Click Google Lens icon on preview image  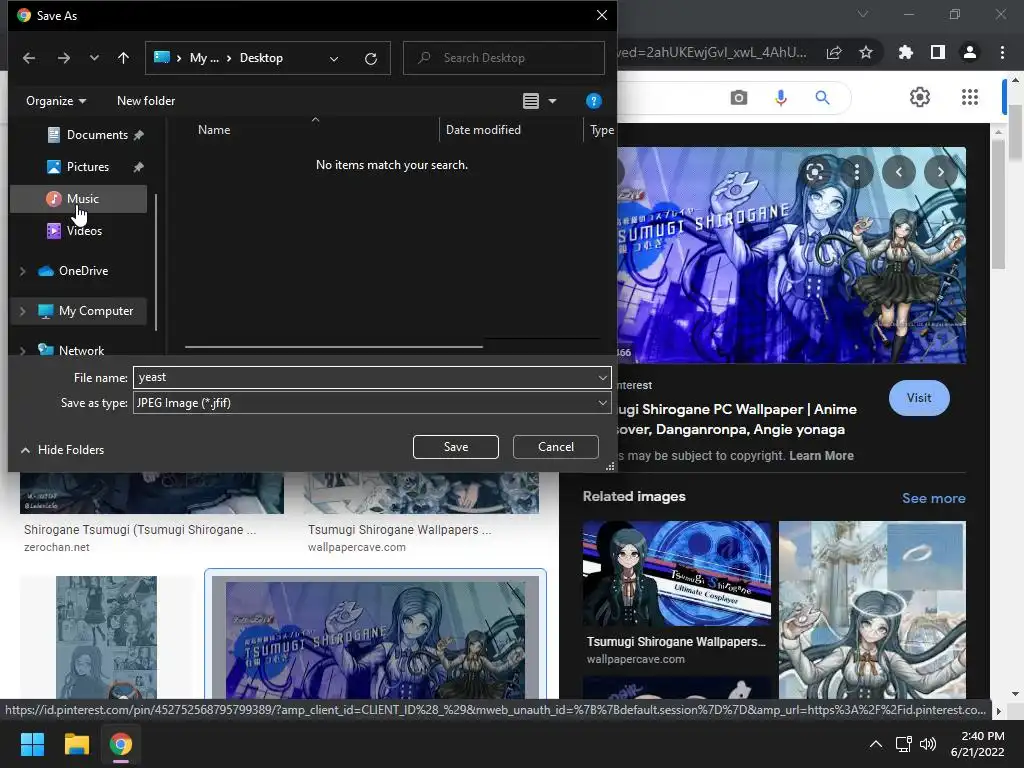click(x=814, y=172)
